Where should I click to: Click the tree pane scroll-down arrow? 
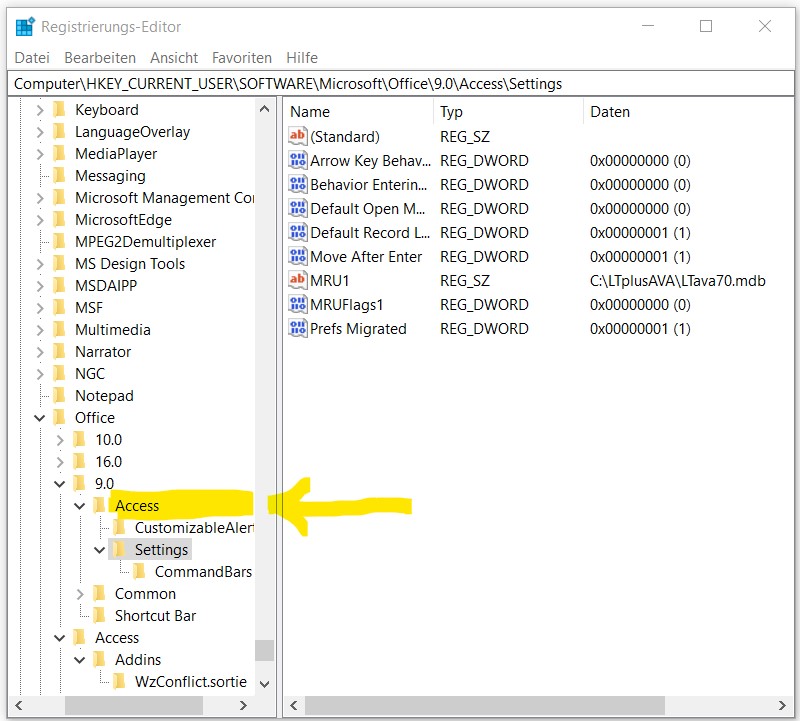pyautogui.click(x=264, y=684)
